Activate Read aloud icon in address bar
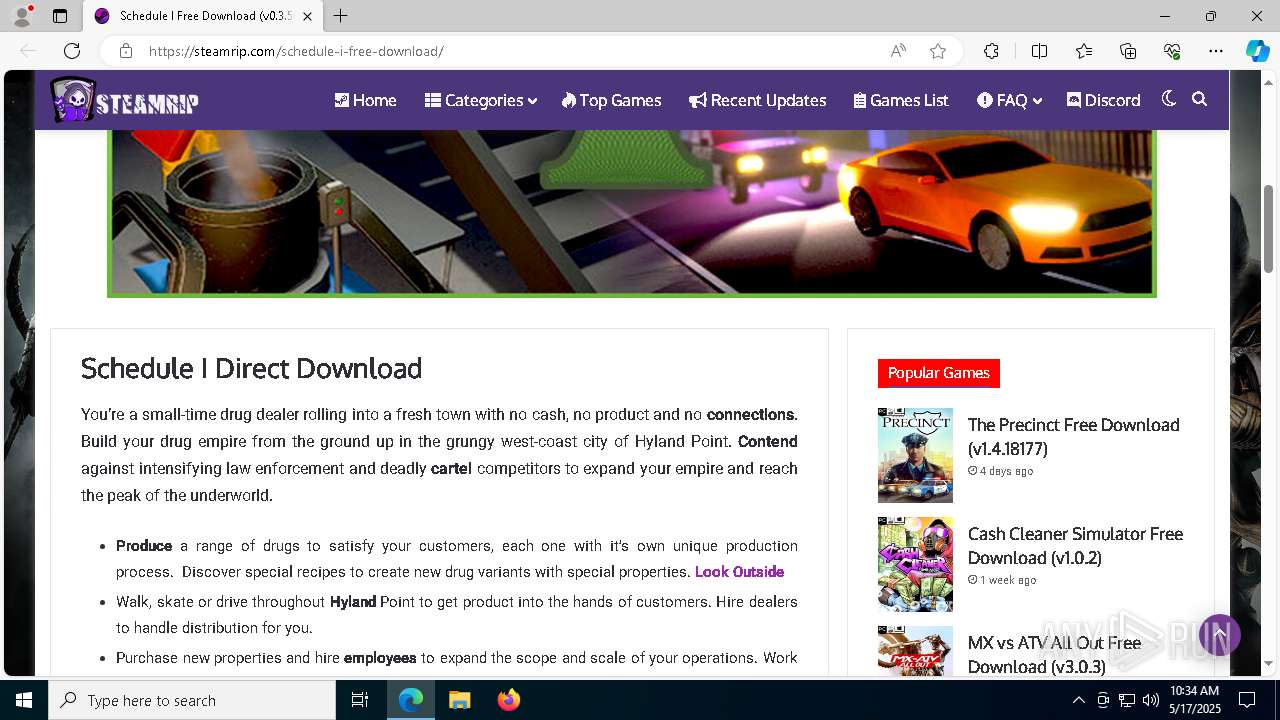 pos(898,51)
